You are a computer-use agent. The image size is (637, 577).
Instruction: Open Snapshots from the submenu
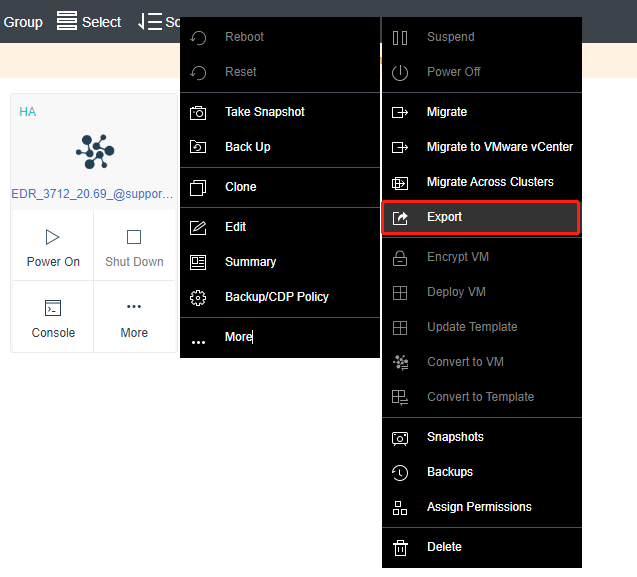(455, 437)
